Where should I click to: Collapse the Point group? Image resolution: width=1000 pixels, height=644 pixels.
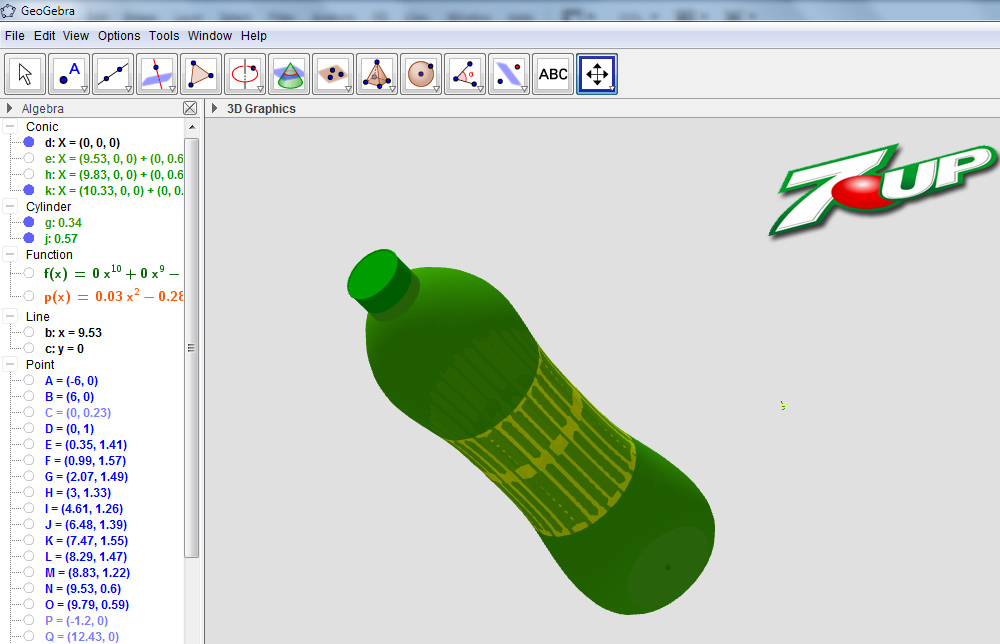tap(10, 364)
